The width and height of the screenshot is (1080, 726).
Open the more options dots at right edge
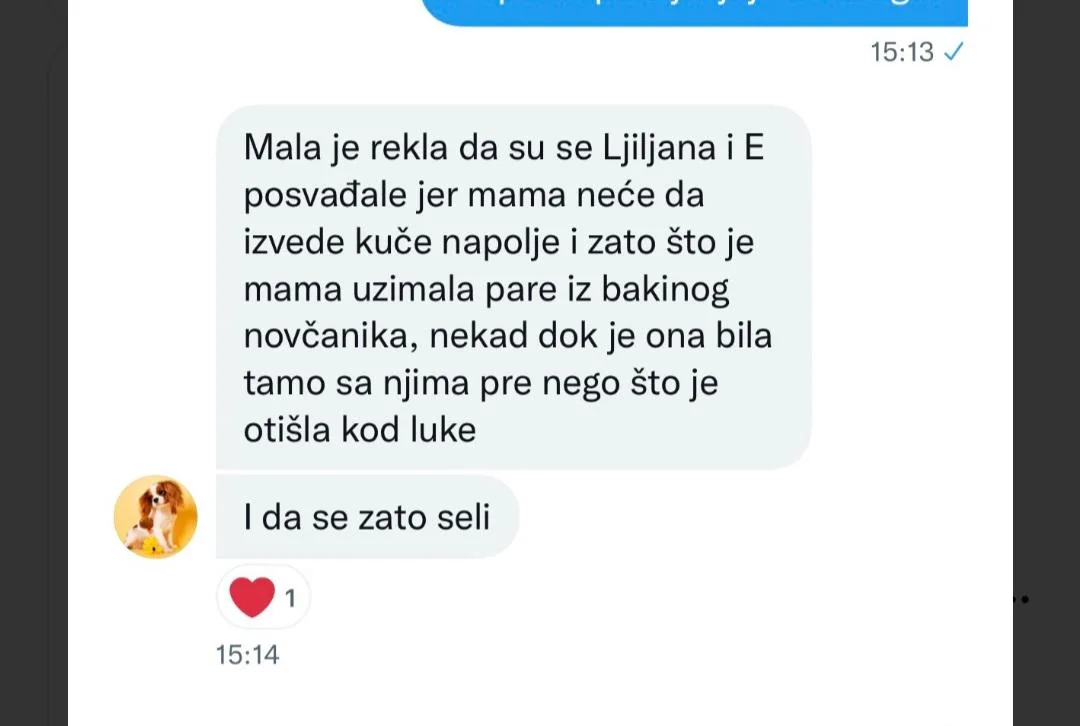[1021, 599]
